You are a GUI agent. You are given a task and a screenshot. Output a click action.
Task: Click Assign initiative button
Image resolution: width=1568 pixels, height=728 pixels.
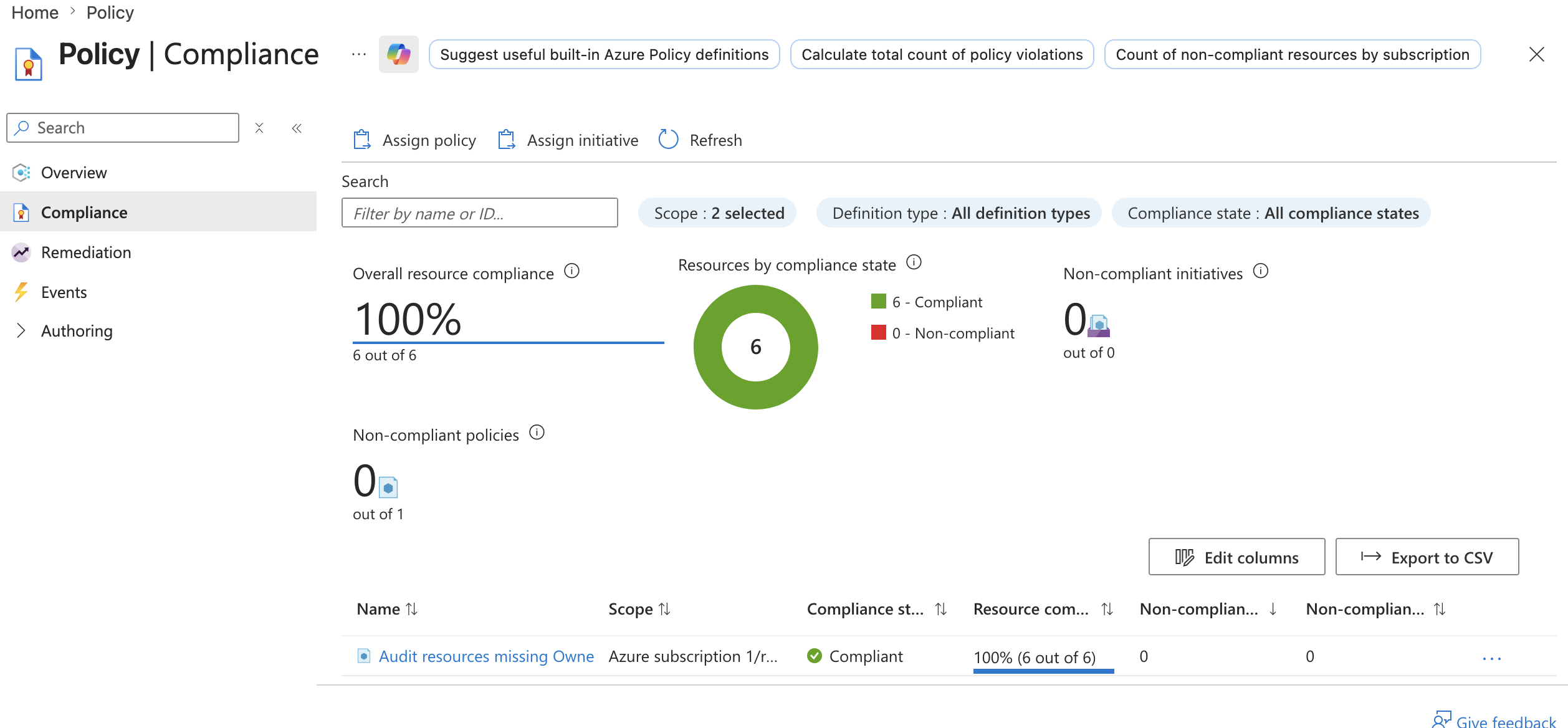pos(568,140)
